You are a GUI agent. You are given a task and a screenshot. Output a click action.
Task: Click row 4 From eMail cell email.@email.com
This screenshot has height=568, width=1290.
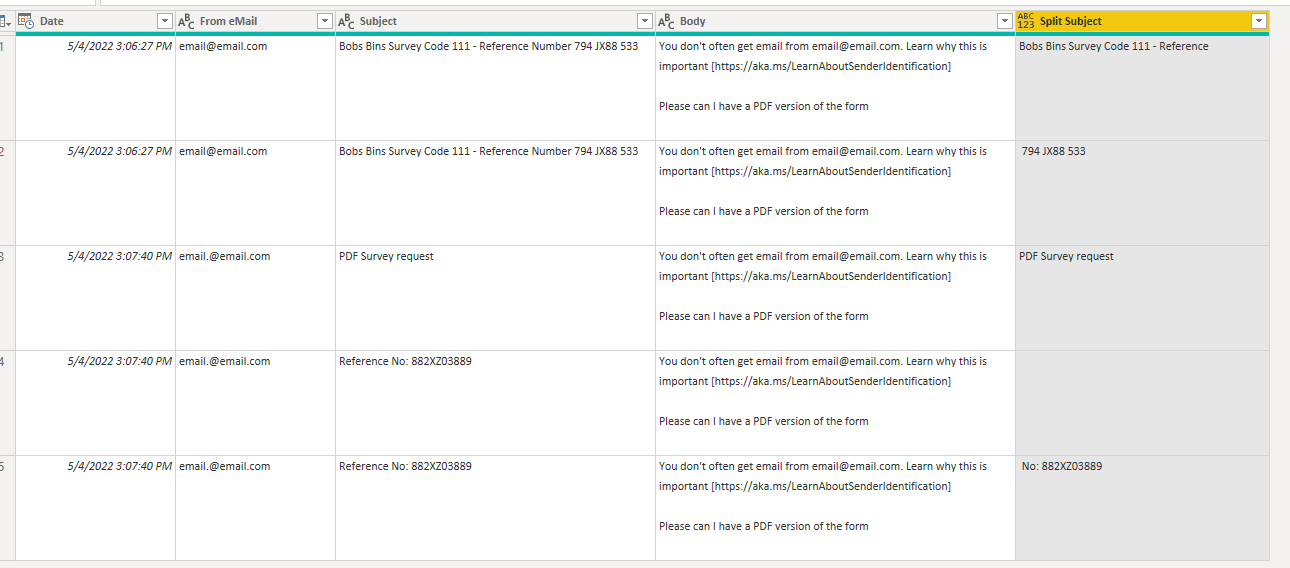click(255, 403)
